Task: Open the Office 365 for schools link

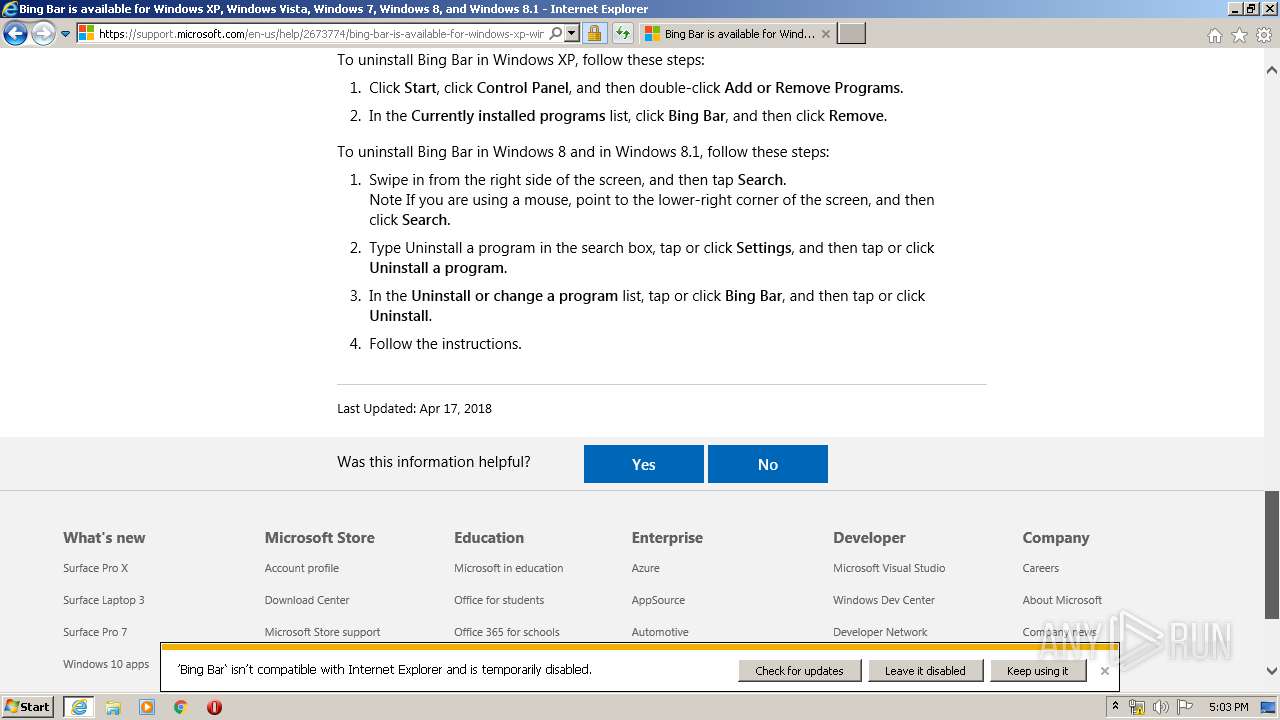Action: (x=507, y=632)
